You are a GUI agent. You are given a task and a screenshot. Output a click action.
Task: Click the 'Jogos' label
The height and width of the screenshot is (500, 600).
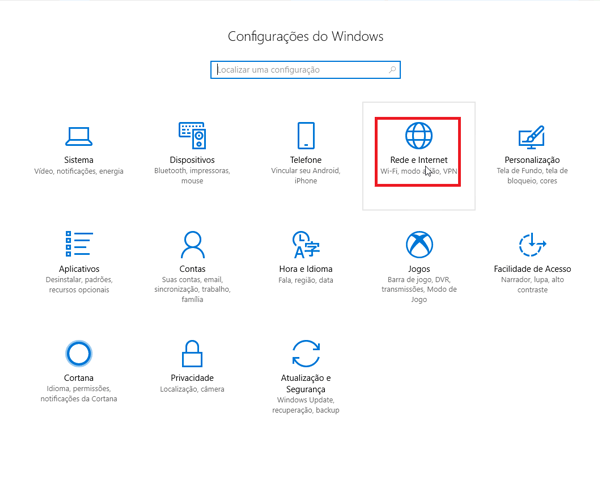(x=419, y=269)
